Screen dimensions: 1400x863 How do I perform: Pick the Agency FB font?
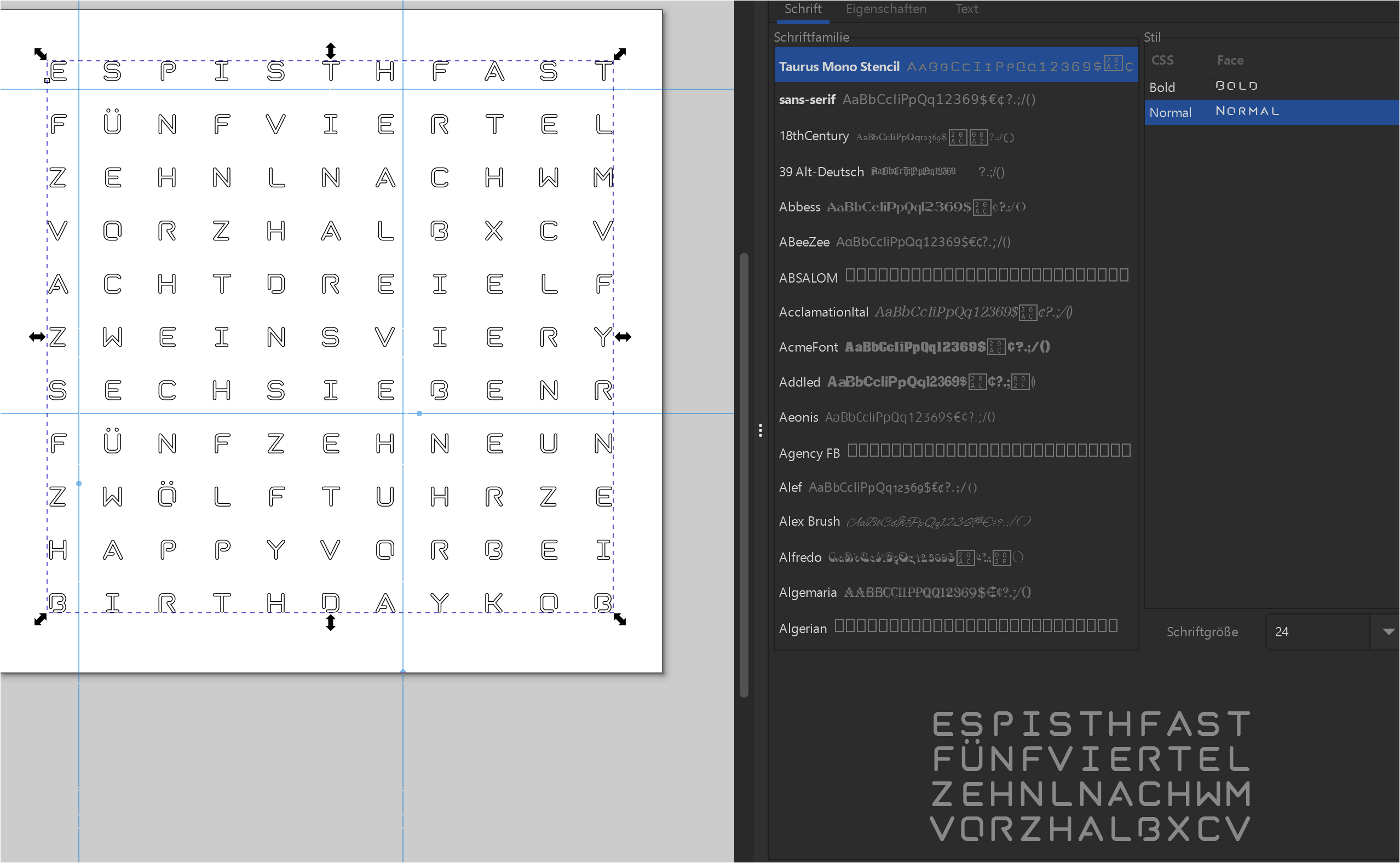pos(956,452)
